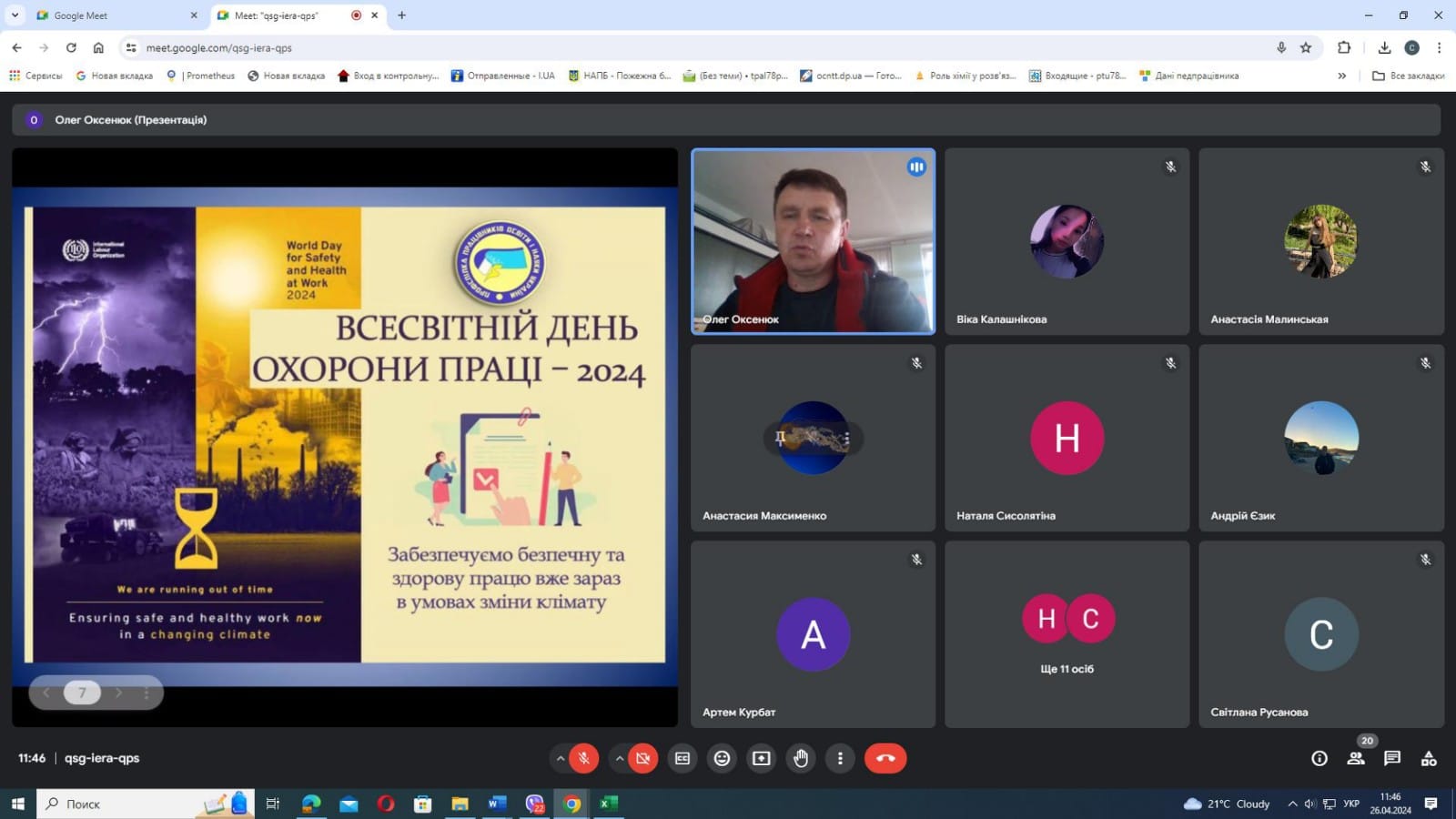Viewport: 1456px width, 819px height.
Task: Toggle the microphone mute button
Action: click(x=583, y=758)
